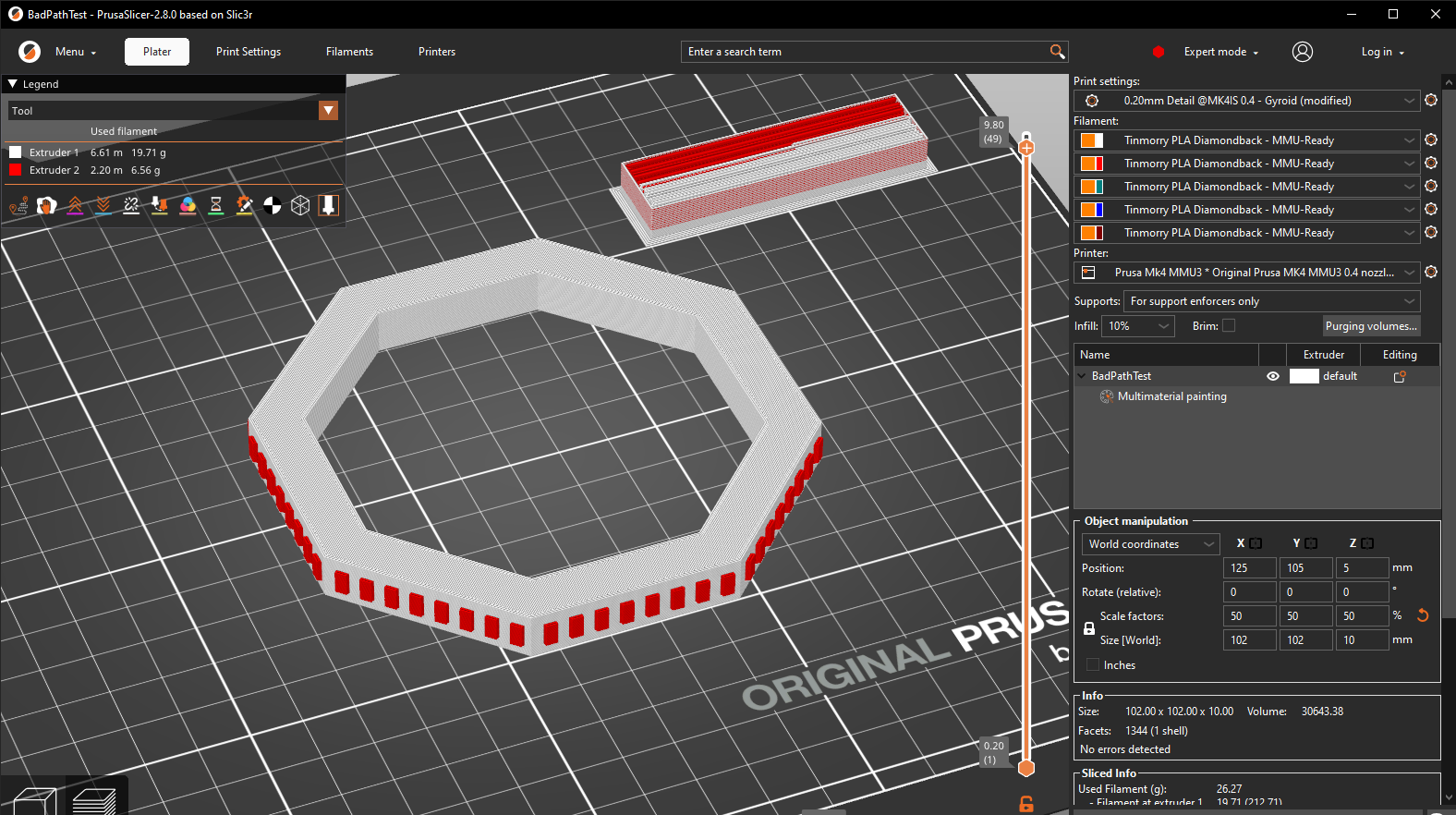Viewport: 1456px width, 815px height.
Task: Toggle the center of gravity icon
Action: pyautogui.click(x=273, y=205)
